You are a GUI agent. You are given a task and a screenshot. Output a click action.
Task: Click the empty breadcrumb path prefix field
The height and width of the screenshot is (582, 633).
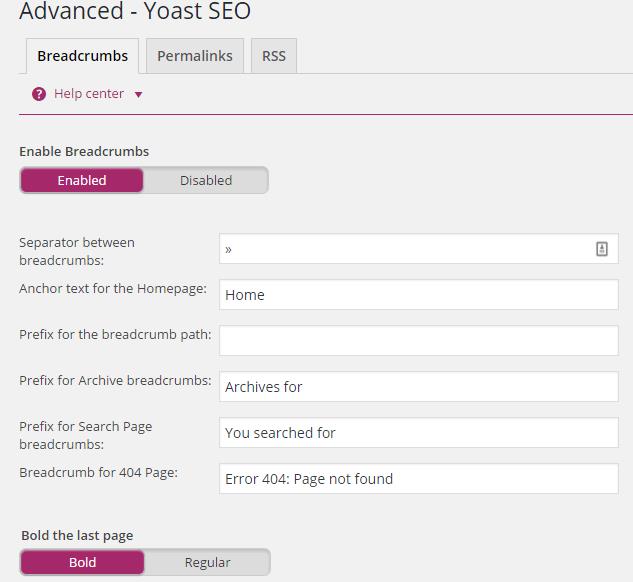419,341
